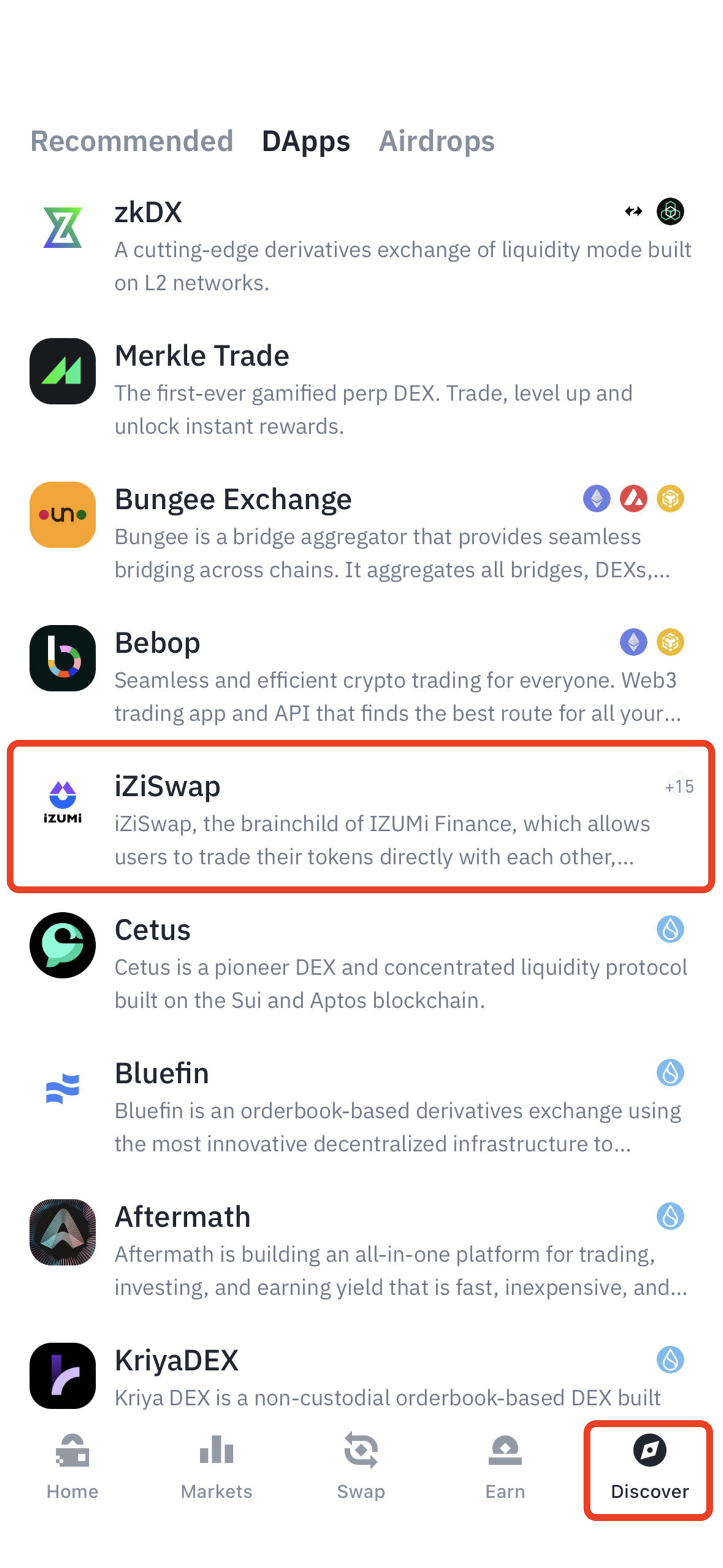
Task: Select the Bebop app icon
Action: click(x=62, y=658)
